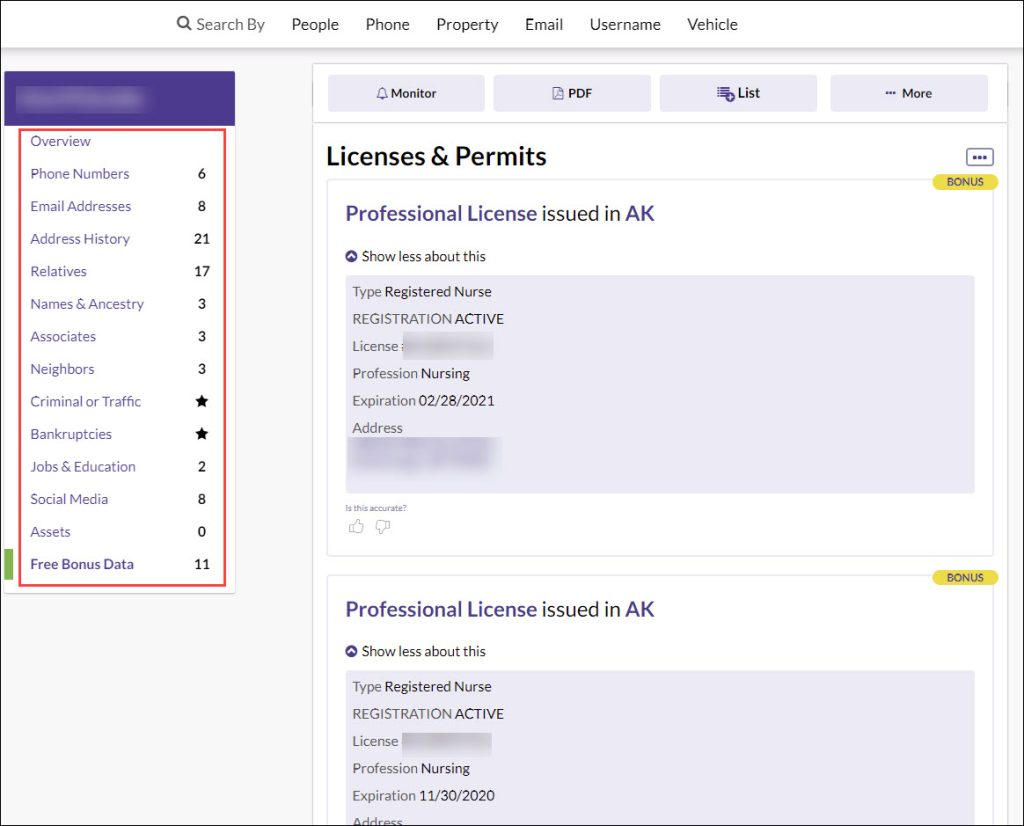Click the first Professional License heading link
This screenshot has width=1024, height=826.
coord(441,214)
